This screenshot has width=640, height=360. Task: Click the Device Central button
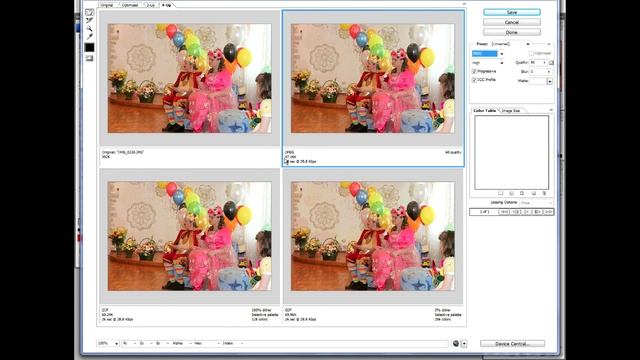click(512, 344)
